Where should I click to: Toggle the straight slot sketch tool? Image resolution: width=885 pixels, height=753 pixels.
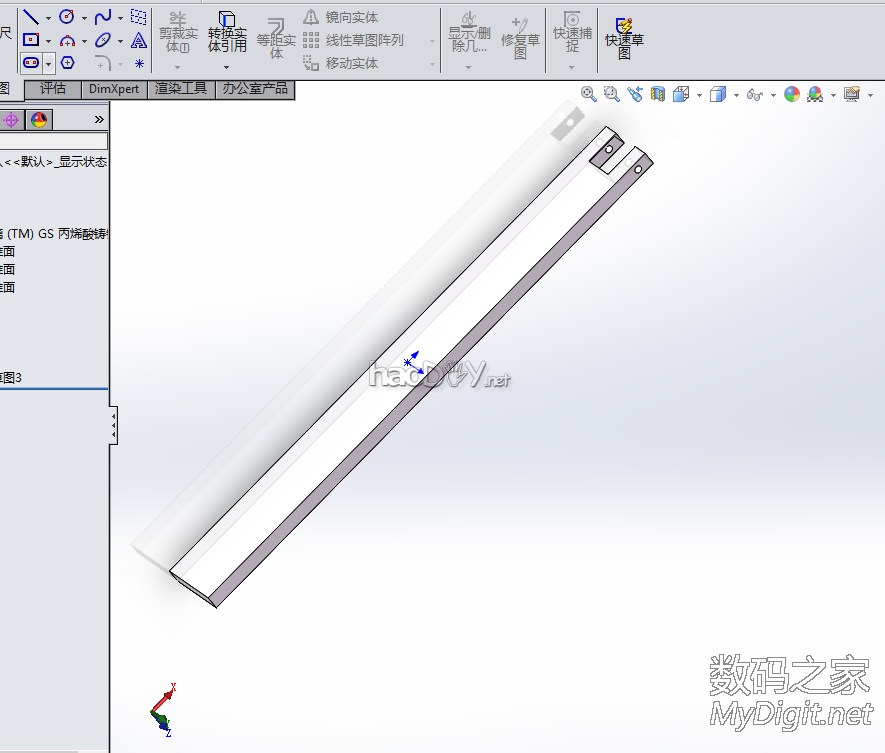31,62
